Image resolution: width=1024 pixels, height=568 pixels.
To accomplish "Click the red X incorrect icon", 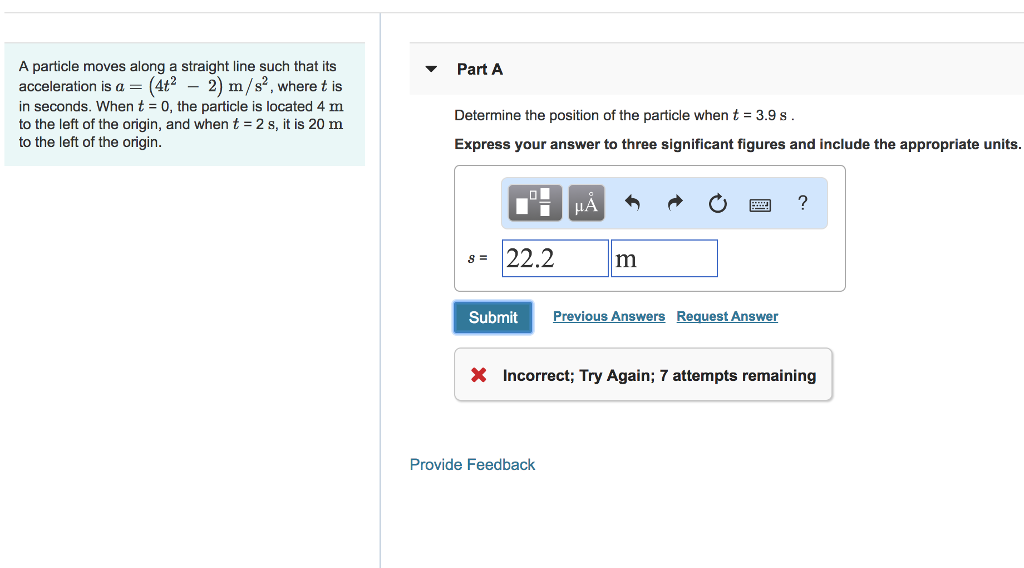I will pyautogui.click(x=479, y=375).
